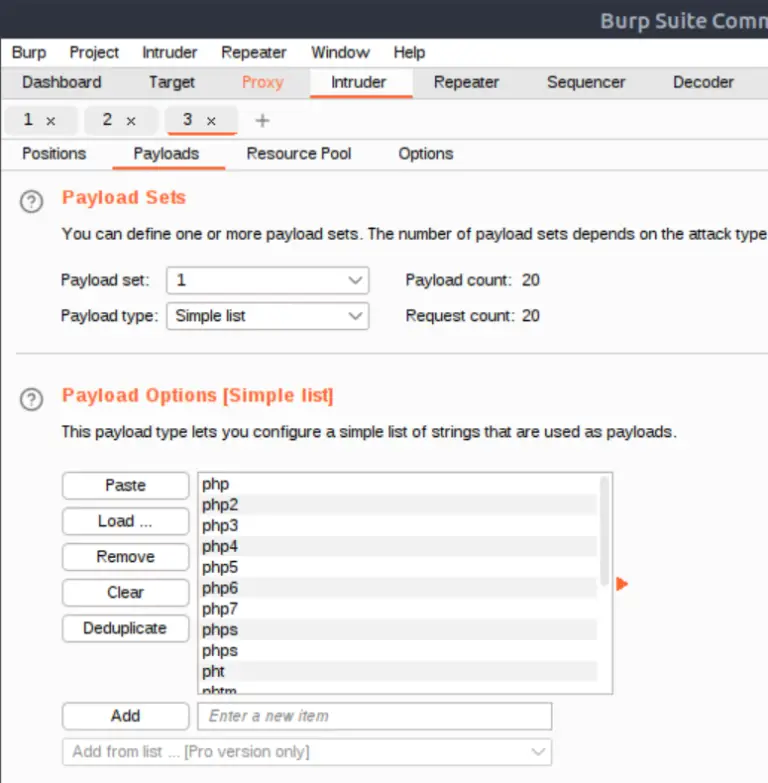Click the Paste button

pos(125,485)
